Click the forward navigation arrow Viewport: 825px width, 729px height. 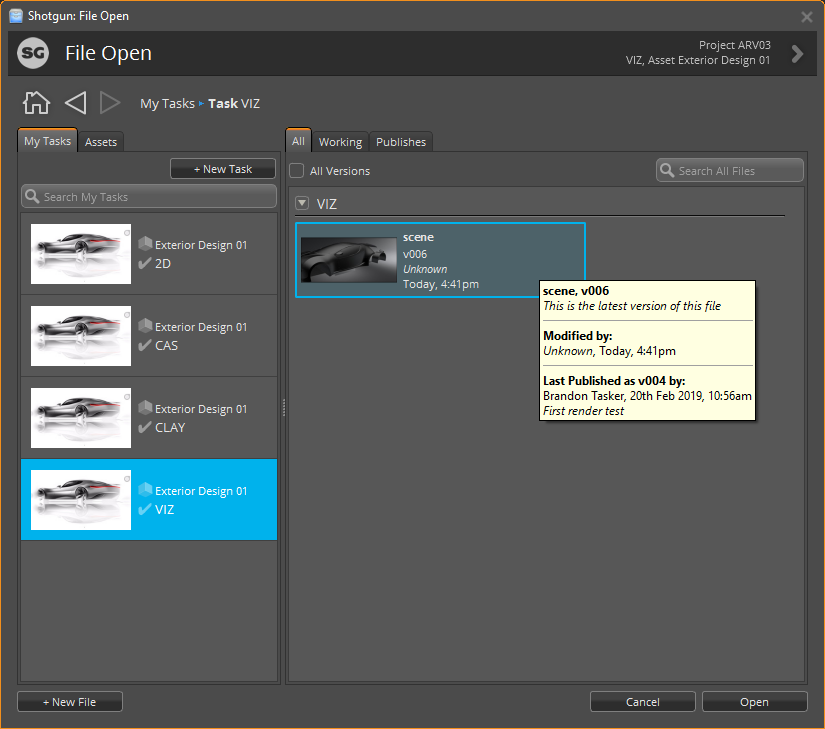[110, 102]
